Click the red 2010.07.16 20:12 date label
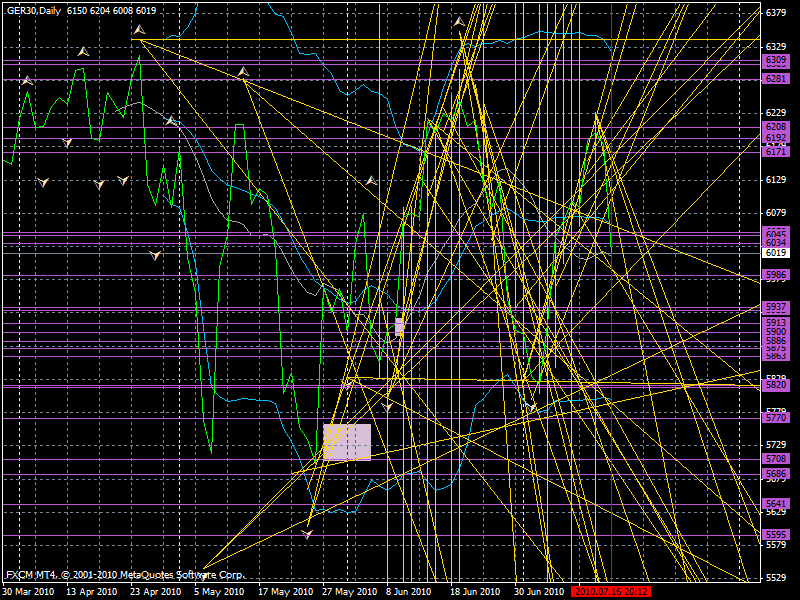The width and height of the screenshot is (800, 600). (611, 591)
